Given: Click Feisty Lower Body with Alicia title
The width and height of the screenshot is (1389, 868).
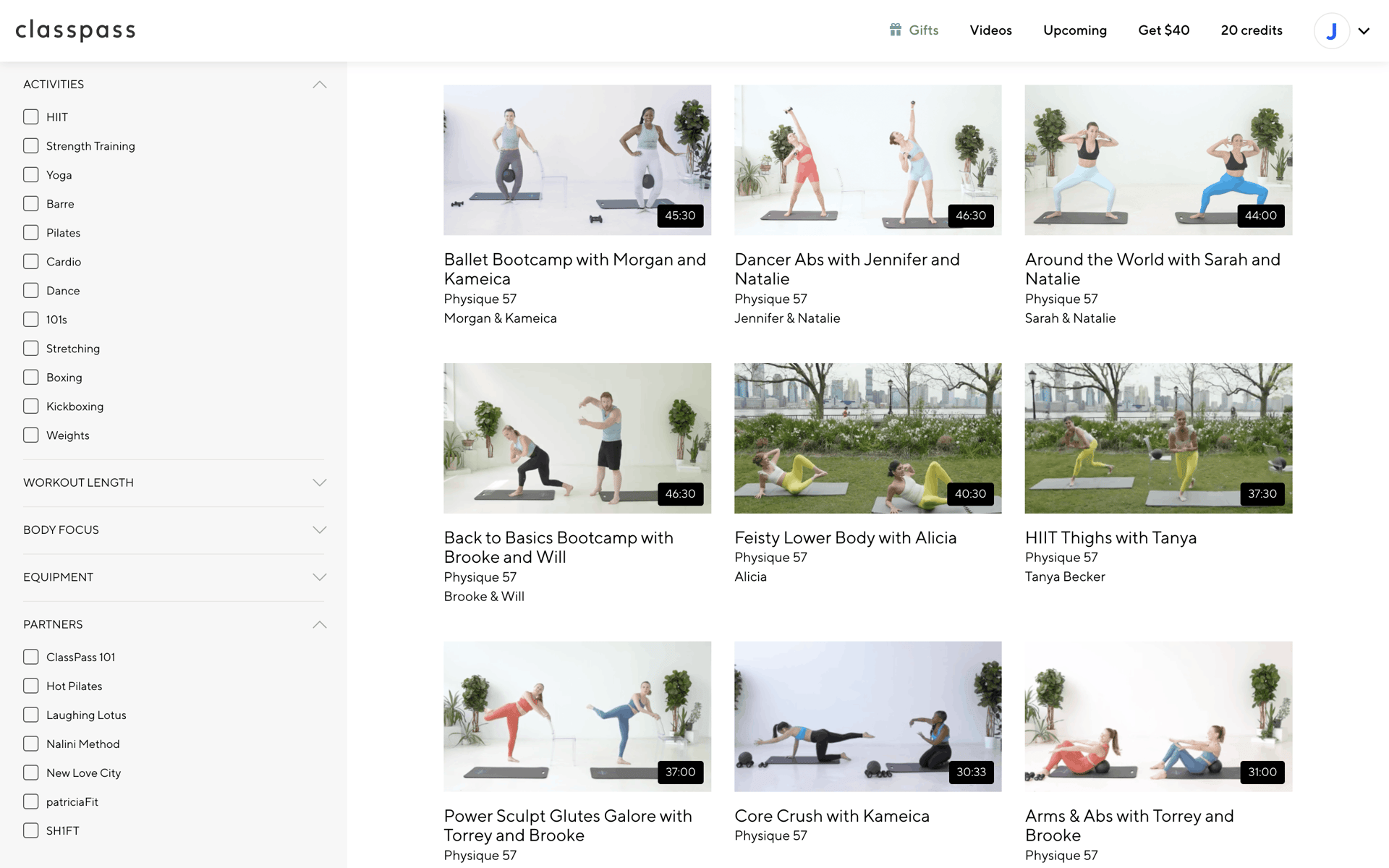Looking at the screenshot, I should point(845,537).
